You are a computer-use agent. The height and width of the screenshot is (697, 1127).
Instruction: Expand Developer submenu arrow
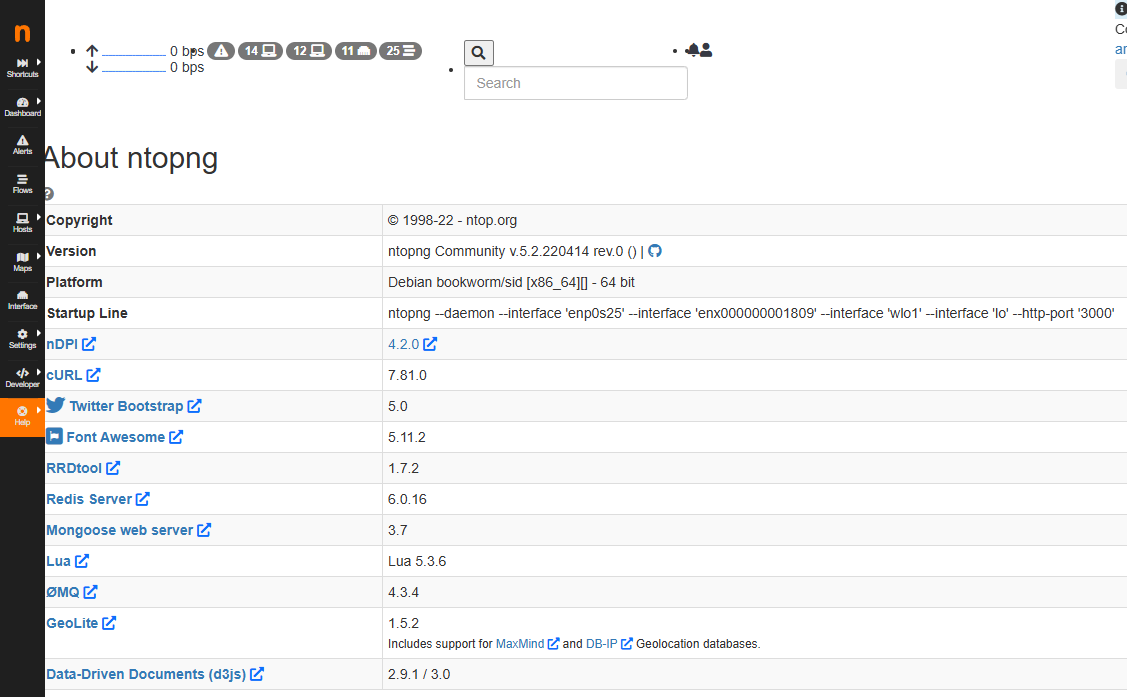tap(39, 372)
